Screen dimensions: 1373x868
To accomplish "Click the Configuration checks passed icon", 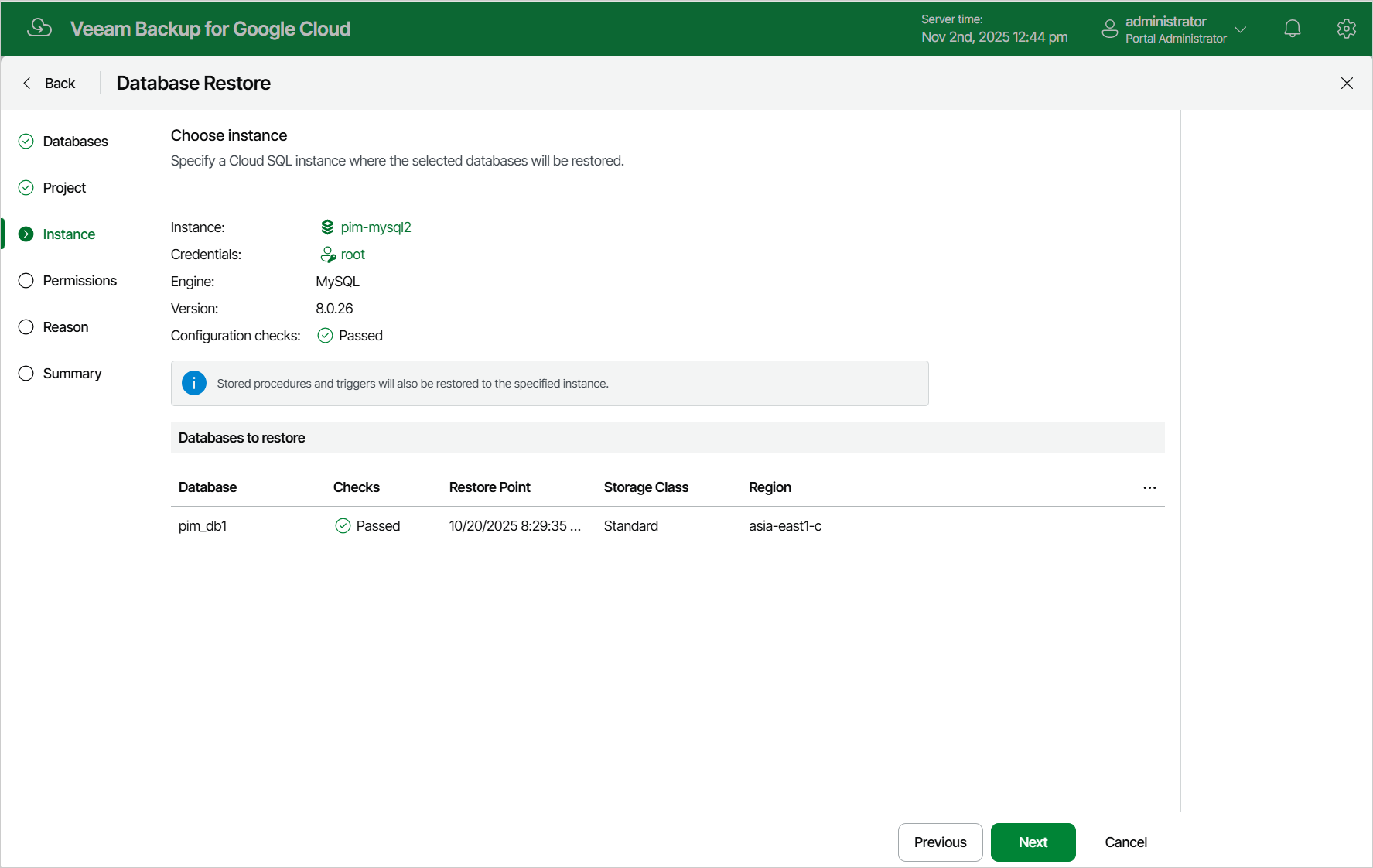I will click(325, 335).
